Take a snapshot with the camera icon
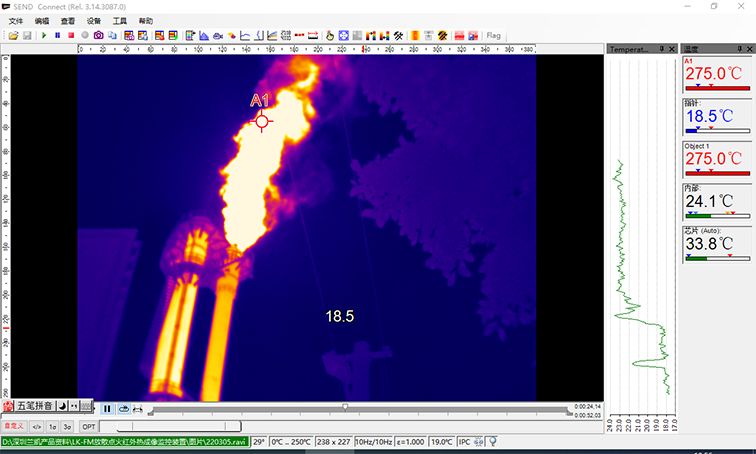This screenshot has height=454, width=756. tap(98, 36)
